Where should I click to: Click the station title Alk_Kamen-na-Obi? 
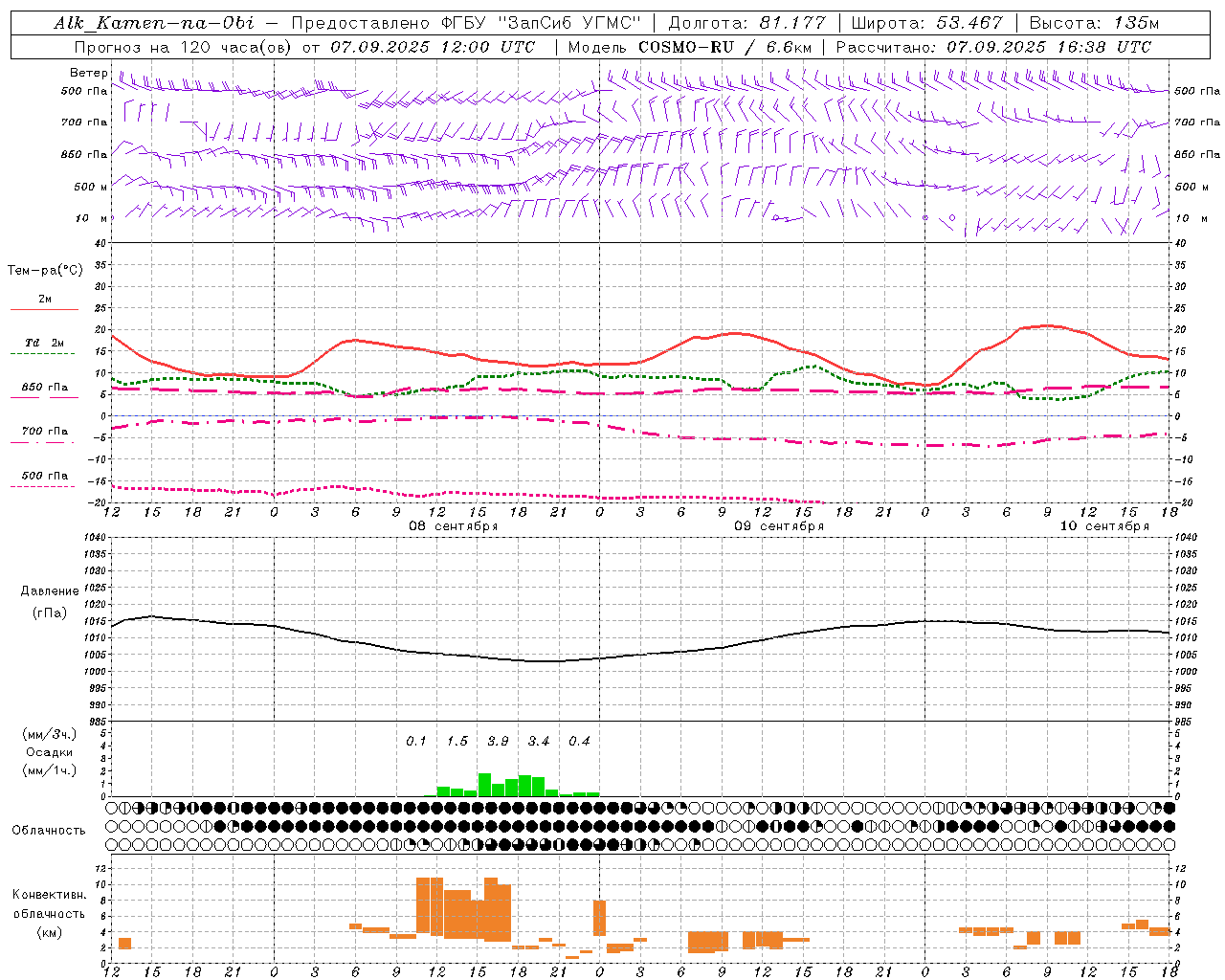(154, 23)
